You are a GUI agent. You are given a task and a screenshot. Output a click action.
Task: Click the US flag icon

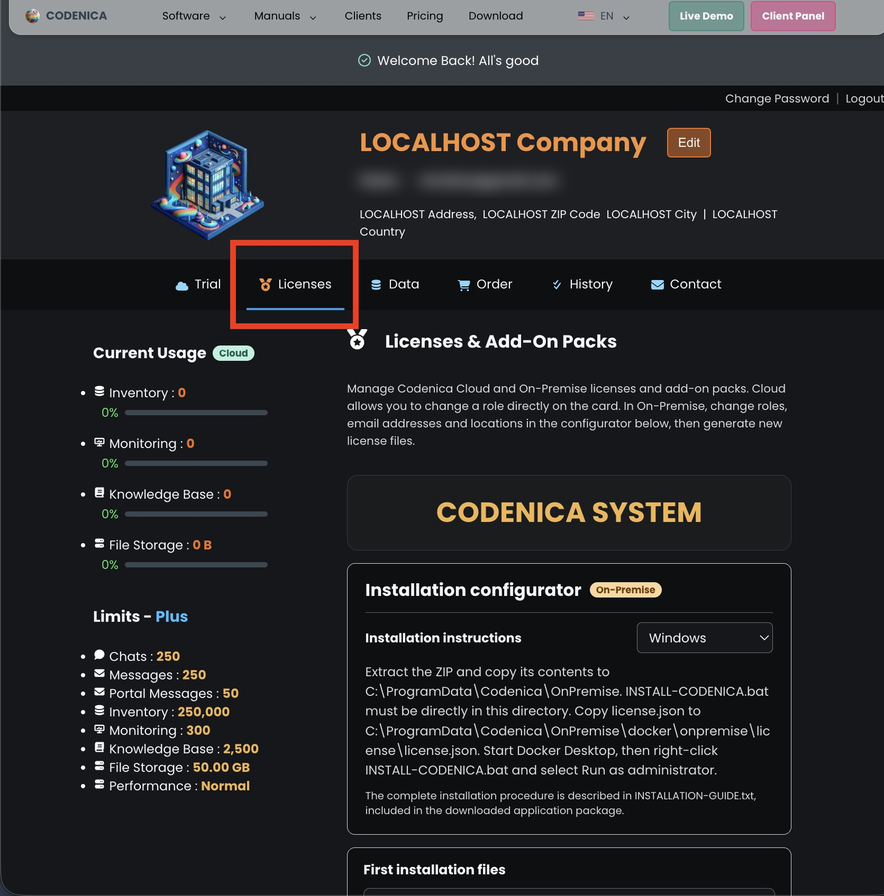[586, 16]
